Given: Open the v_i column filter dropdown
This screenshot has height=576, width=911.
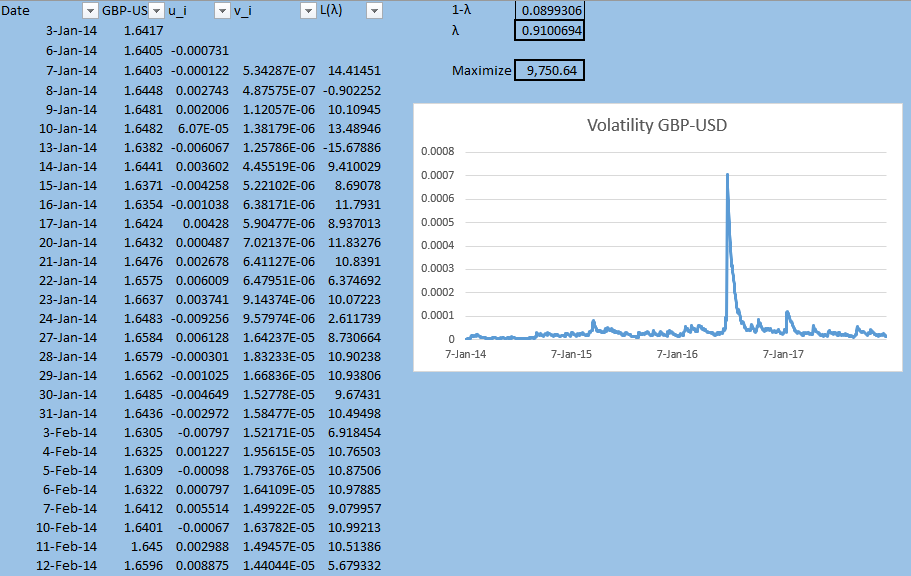Looking at the screenshot, I should pyautogui.click(x=308, y=11).
